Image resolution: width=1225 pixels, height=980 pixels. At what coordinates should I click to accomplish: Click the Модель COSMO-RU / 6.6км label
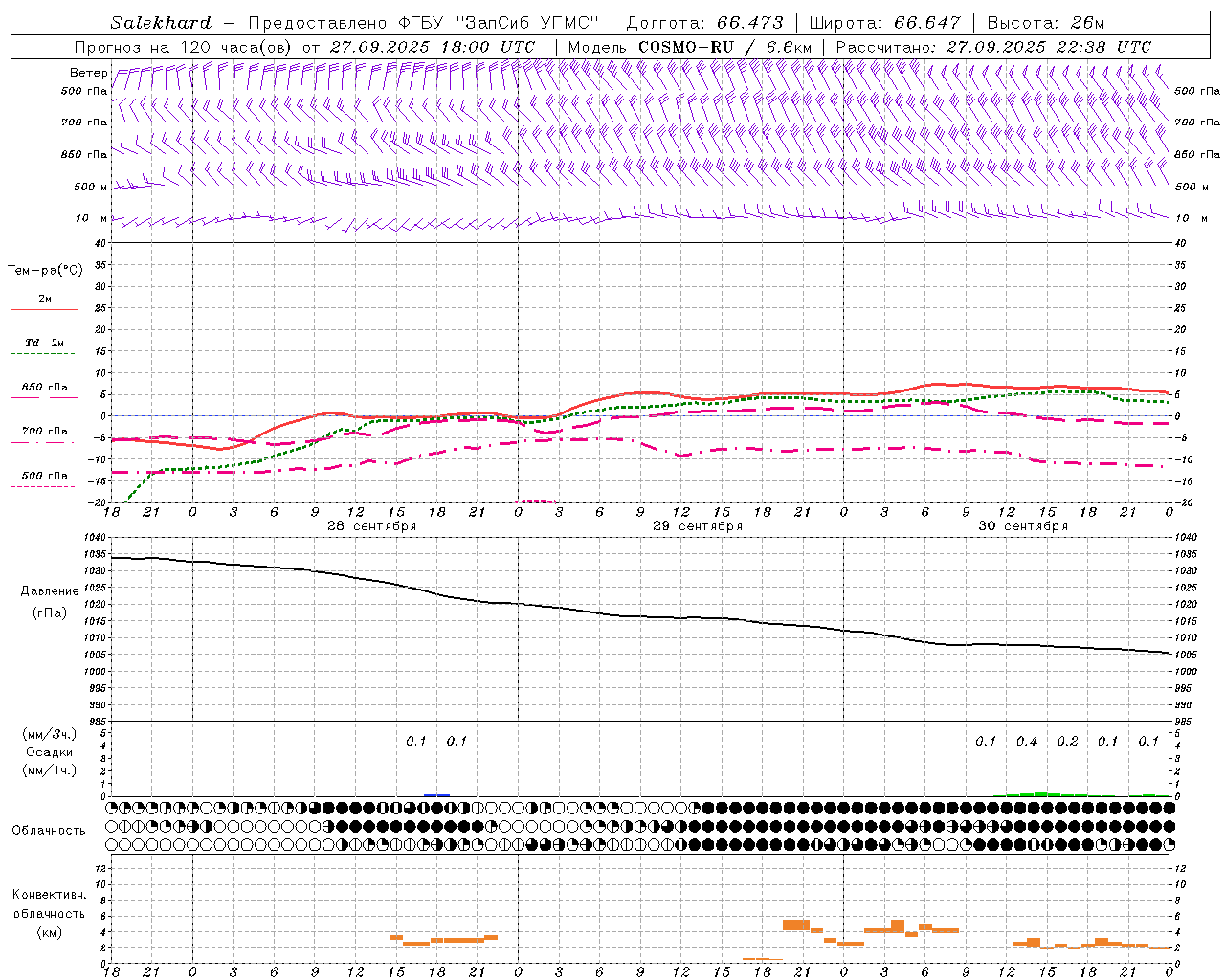point(690,47)
